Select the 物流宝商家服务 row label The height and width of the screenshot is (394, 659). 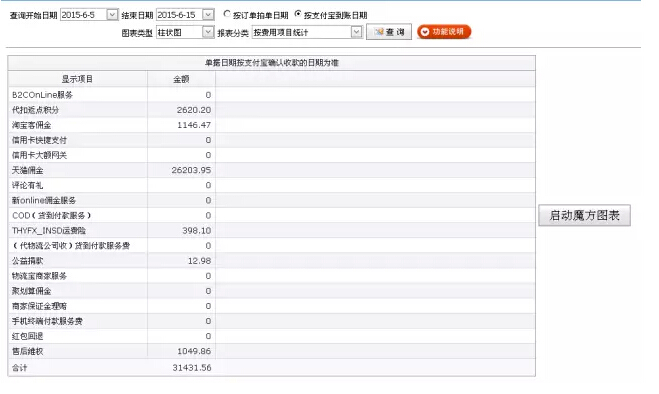39,276
